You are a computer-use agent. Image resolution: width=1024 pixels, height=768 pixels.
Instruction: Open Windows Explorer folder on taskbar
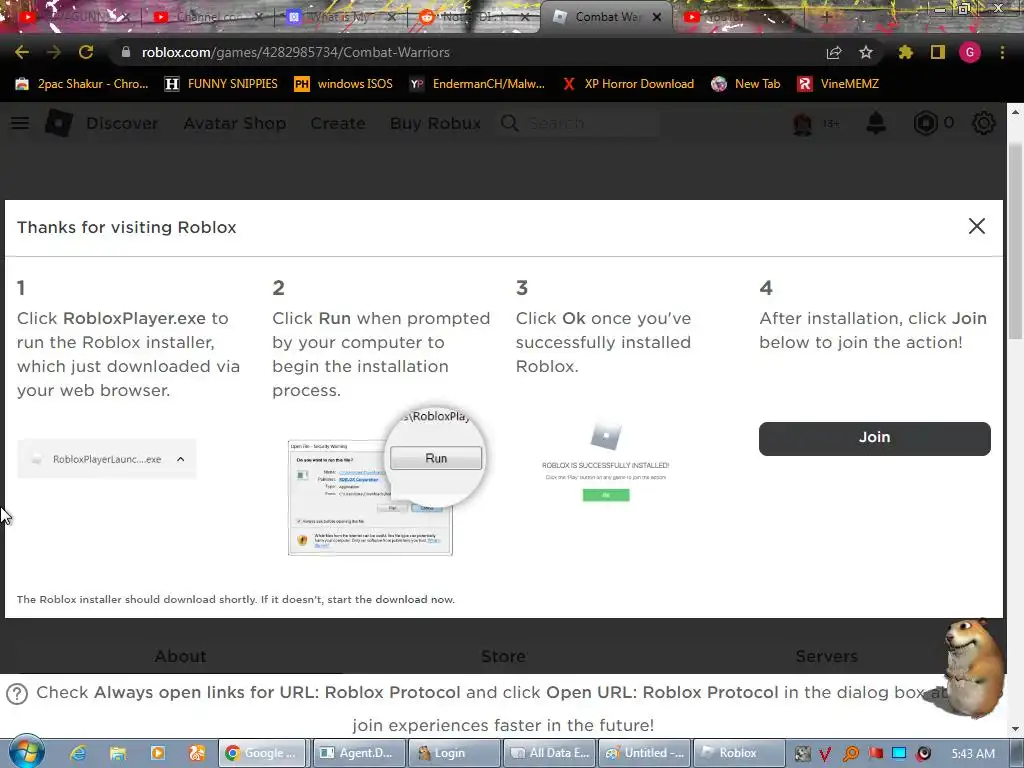pyautogui.click(x=118, y=753)
